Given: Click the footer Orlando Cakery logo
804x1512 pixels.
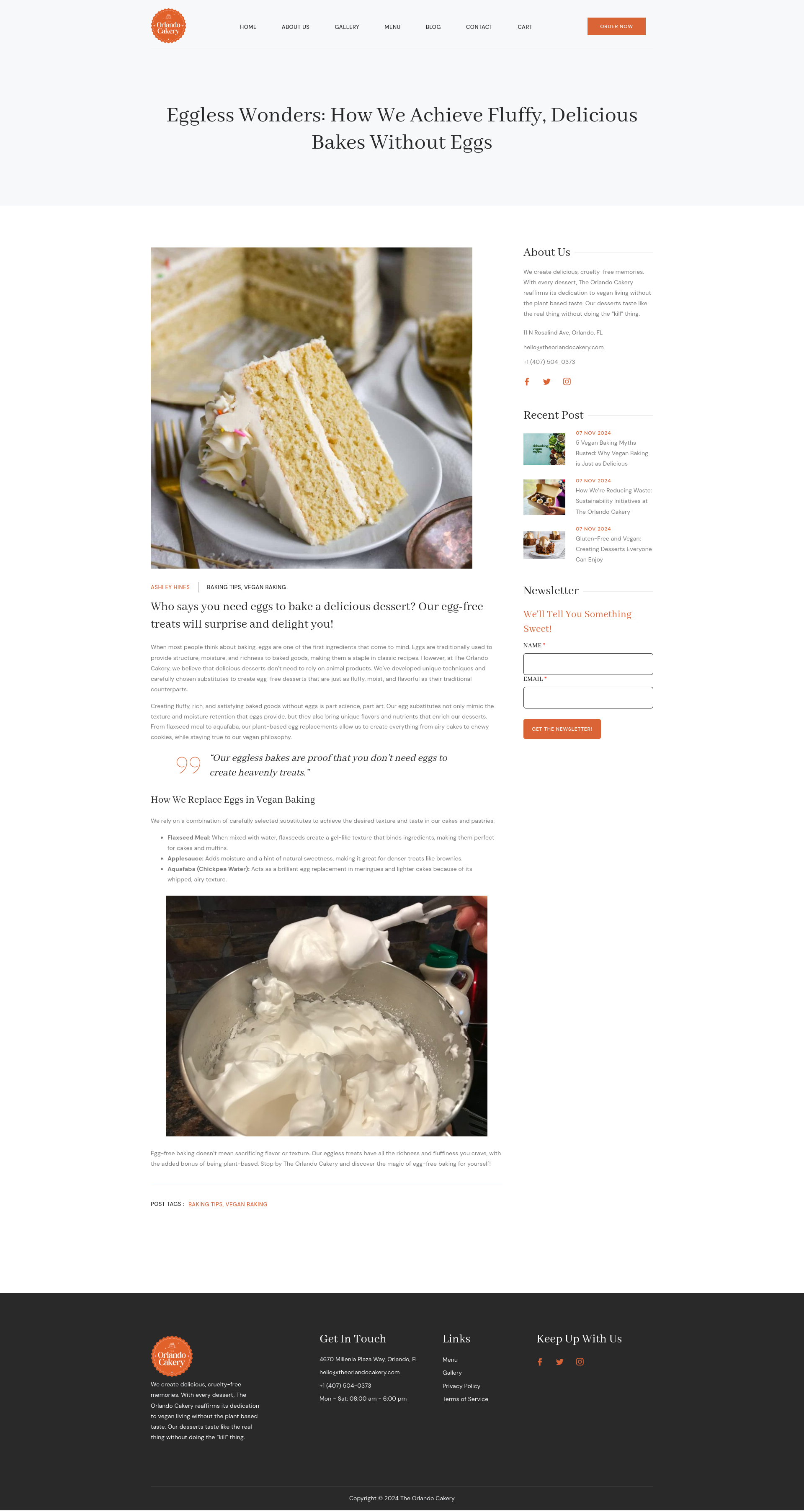Looking at the screenshot, I should coord(172,1356).
